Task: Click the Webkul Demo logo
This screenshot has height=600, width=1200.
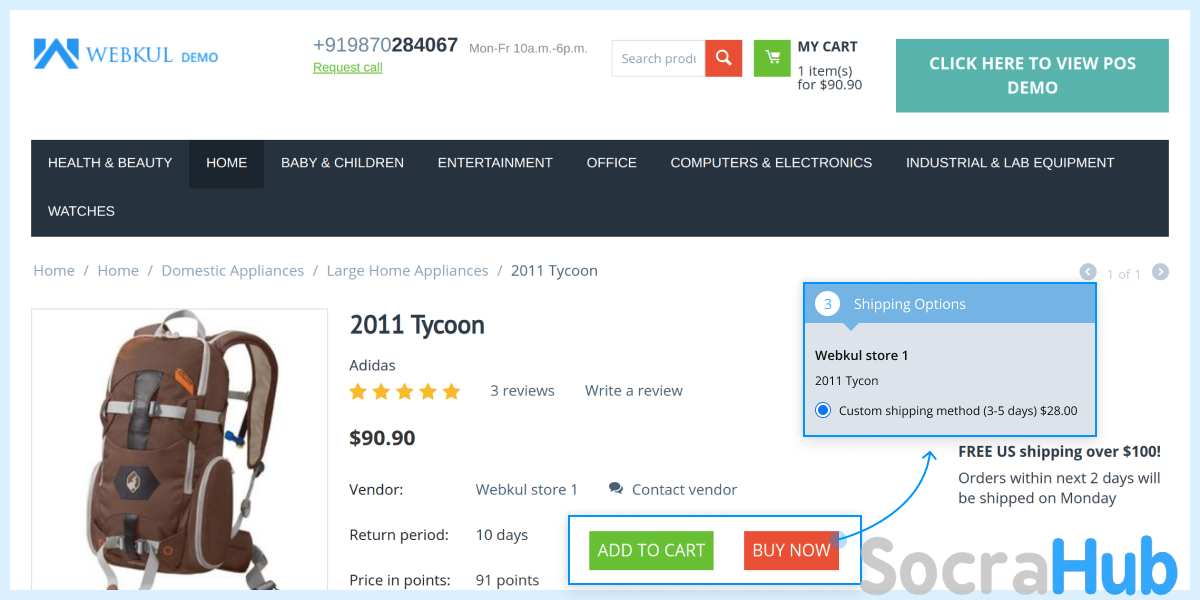Action: 126,54
